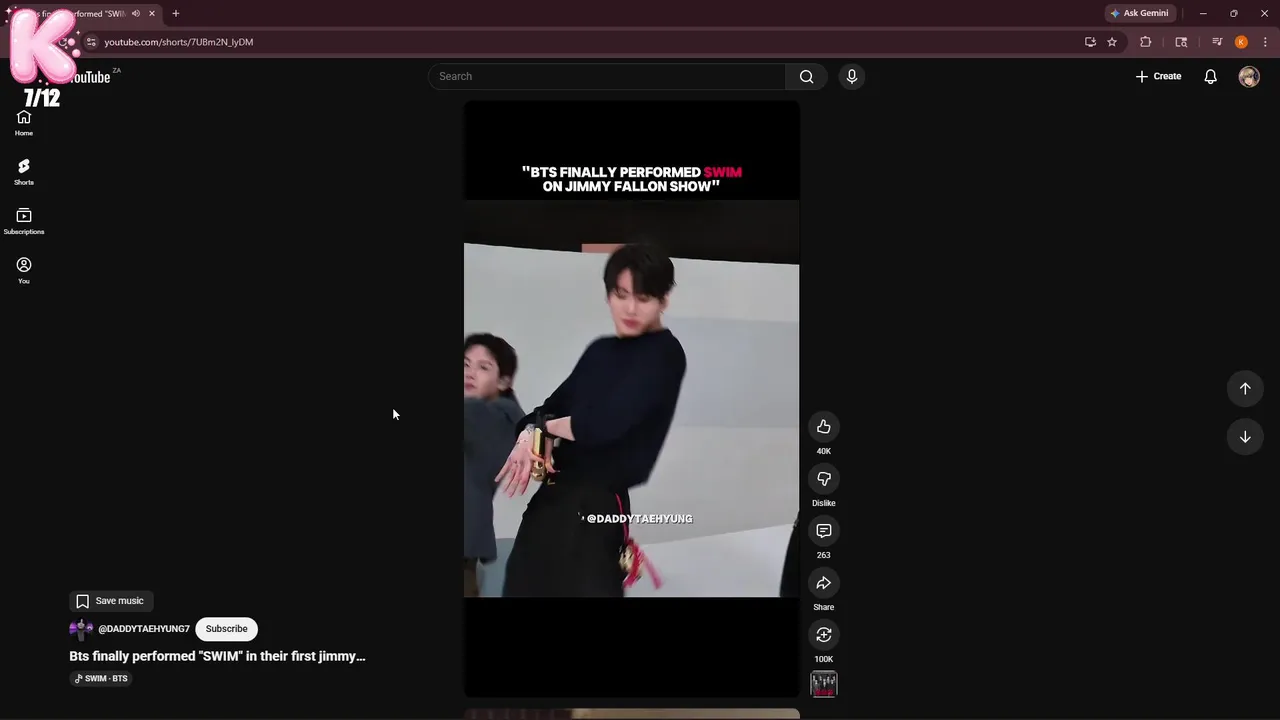Open the Chrome profile K avatar
Screen dimensions: 1280x720
pos(1241,42)
